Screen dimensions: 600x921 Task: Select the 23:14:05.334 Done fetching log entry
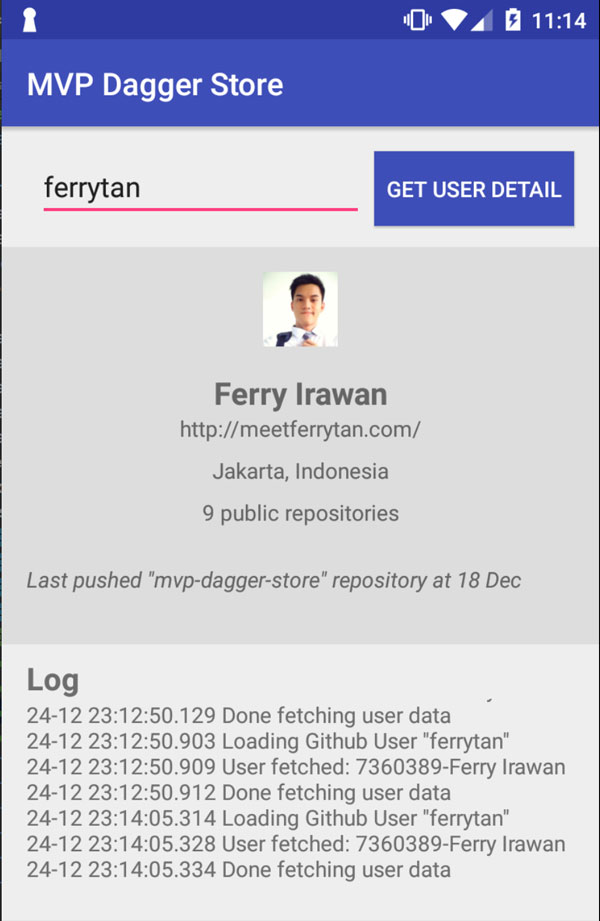click(239, 870)
